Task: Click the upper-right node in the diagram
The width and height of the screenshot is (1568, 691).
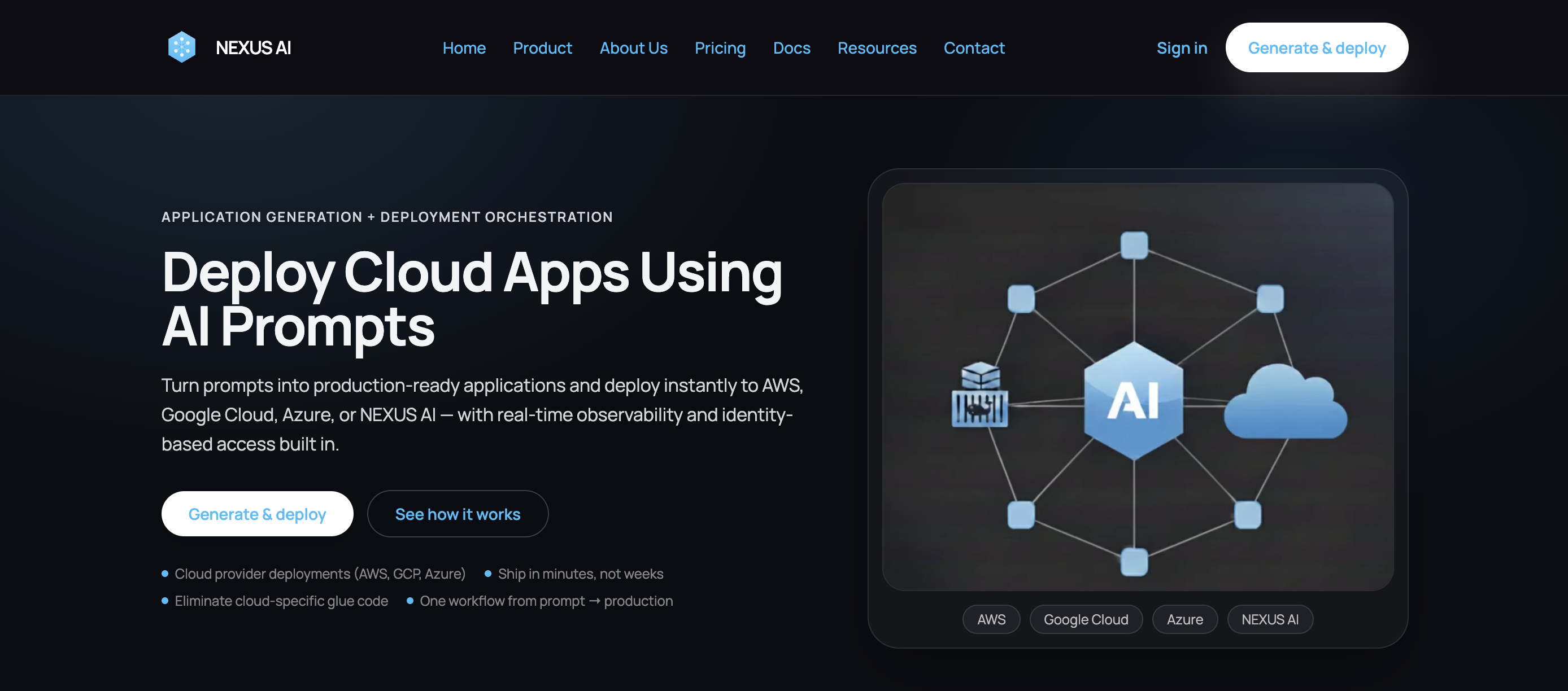Action: point(1271,298)
